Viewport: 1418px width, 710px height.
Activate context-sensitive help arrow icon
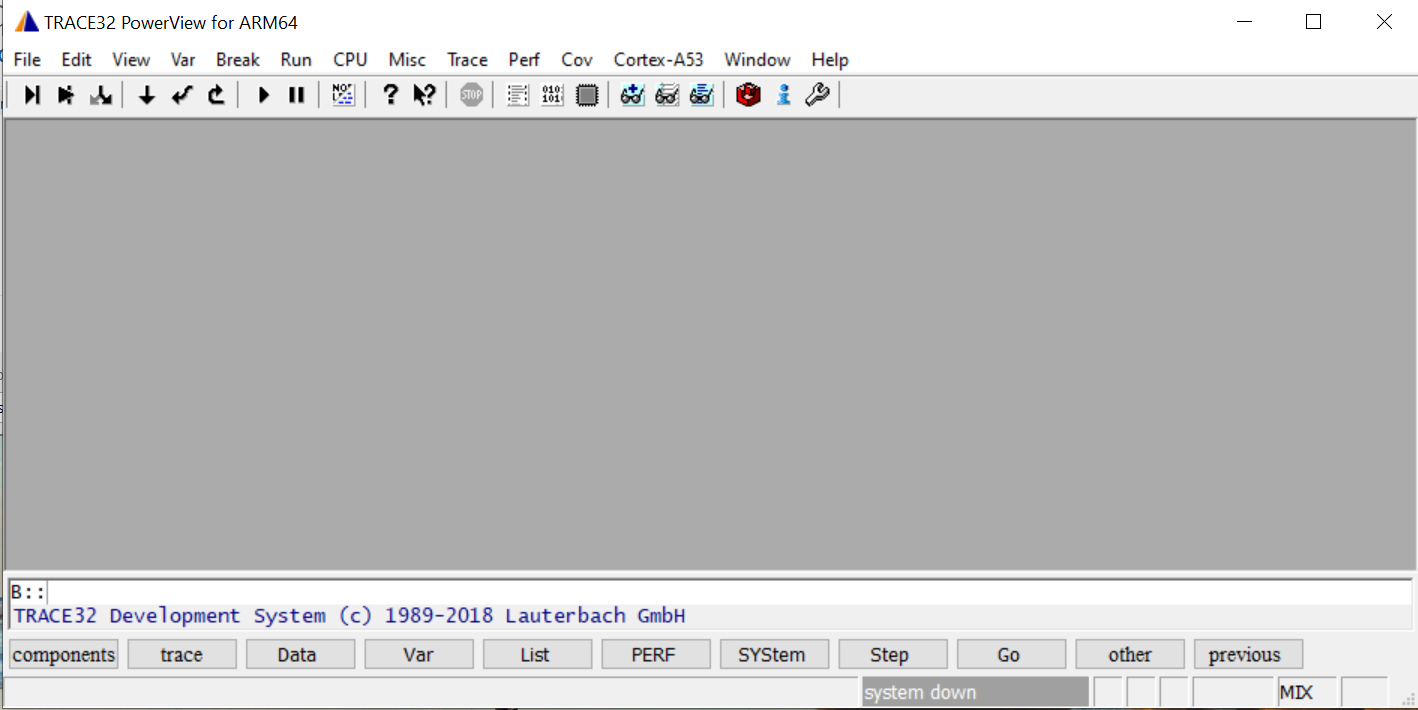423,94
